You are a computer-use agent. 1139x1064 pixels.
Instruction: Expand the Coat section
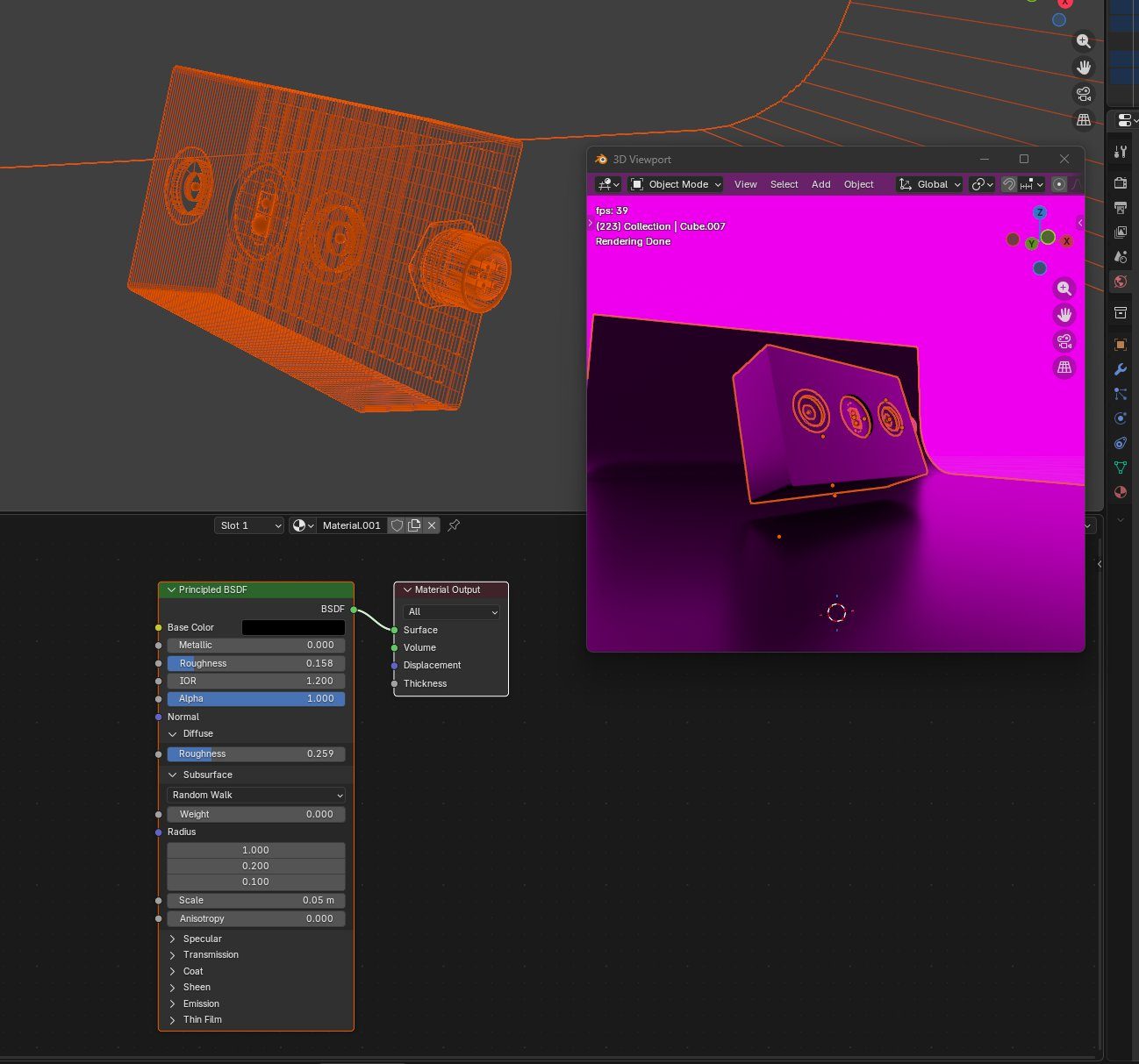coord(173,971)
